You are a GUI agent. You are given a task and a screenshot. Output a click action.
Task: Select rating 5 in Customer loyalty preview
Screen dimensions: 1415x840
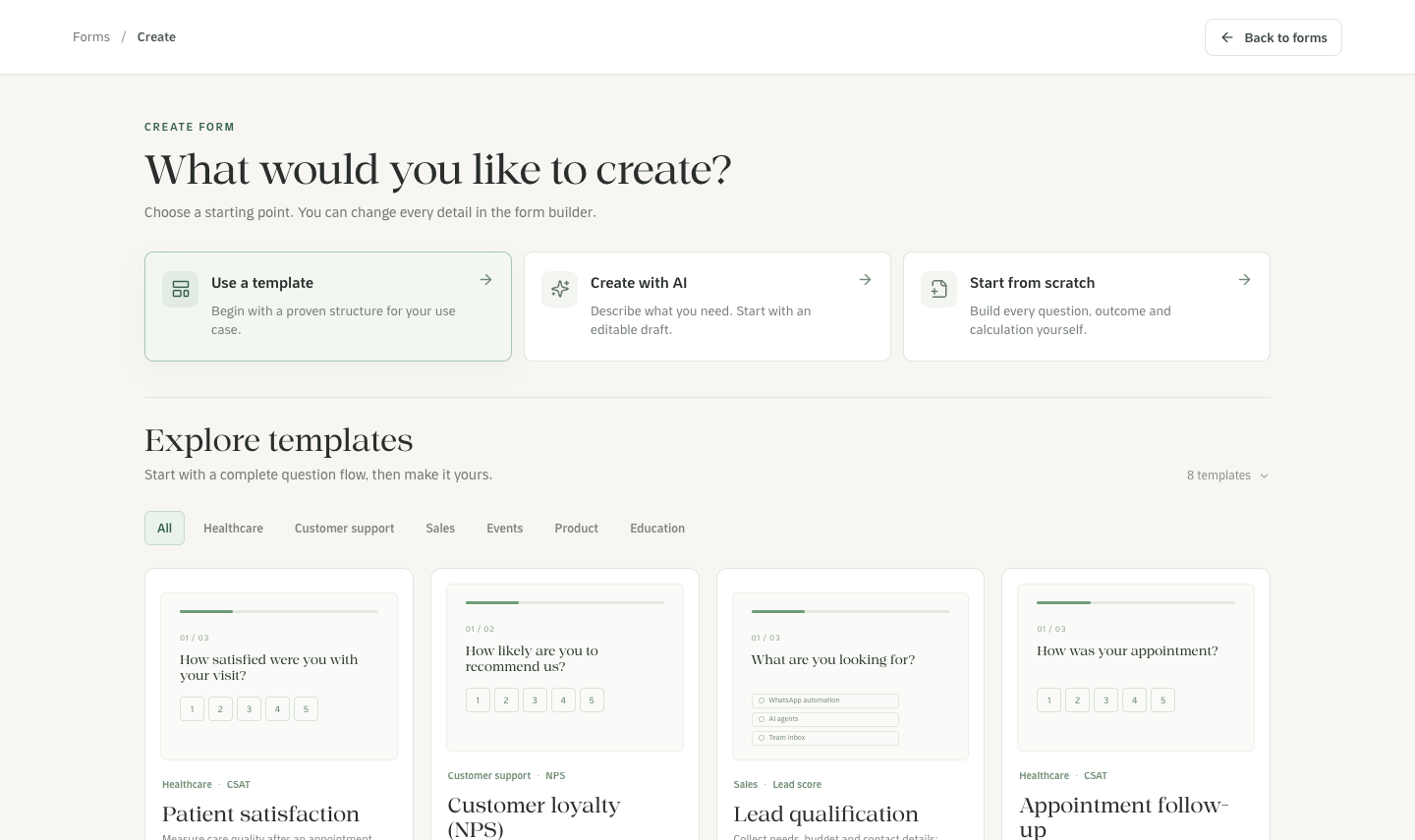tap(592, 700)
